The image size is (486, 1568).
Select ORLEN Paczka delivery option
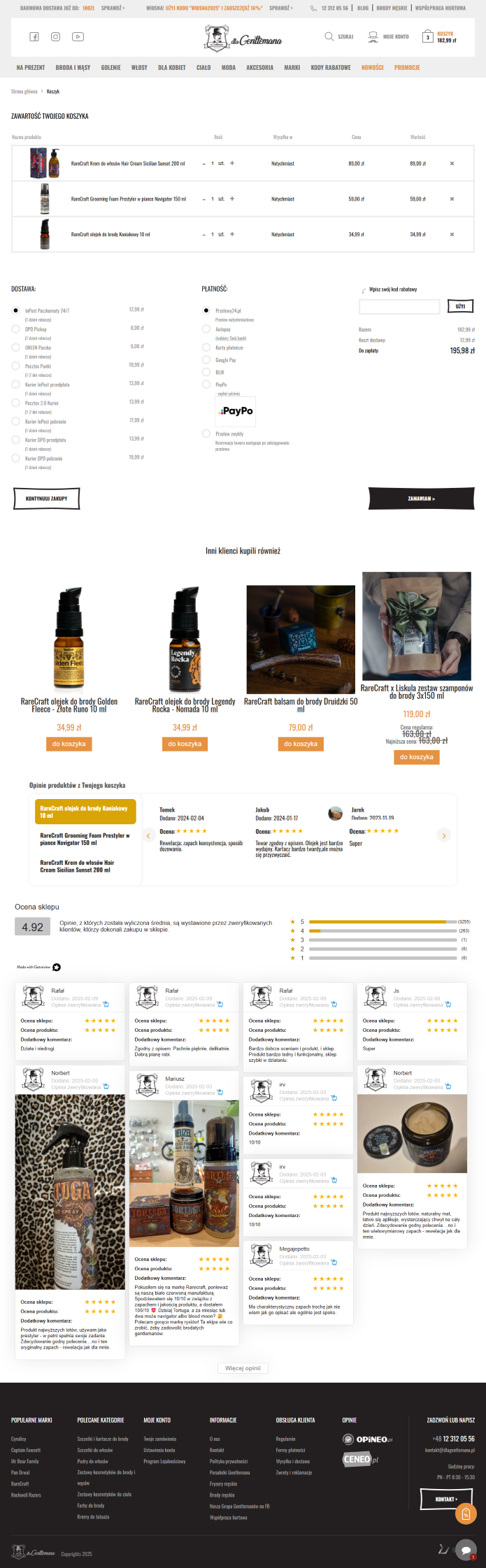pos(15,347)
